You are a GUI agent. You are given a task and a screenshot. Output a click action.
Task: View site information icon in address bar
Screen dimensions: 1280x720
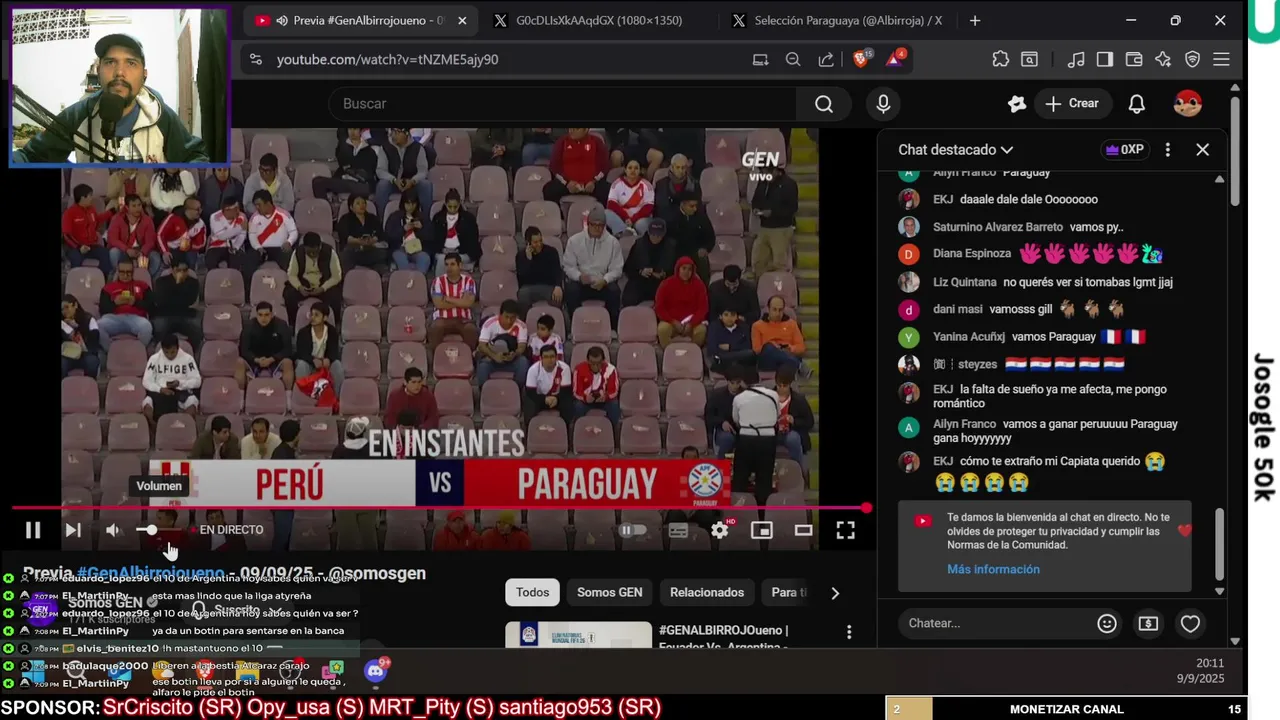tap(256, 60)
